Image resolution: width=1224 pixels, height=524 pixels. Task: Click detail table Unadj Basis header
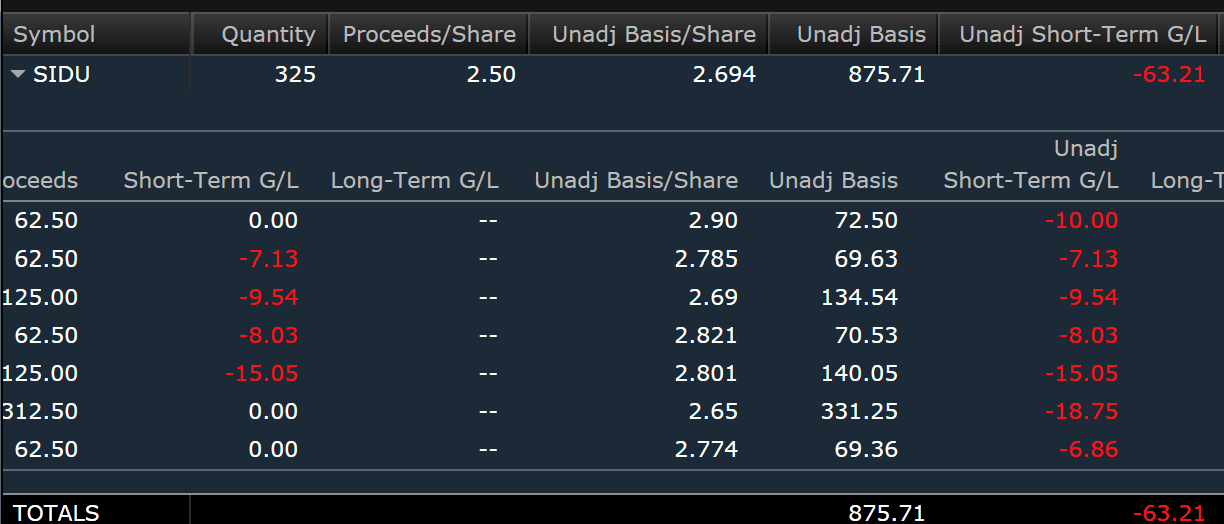pyautogui.click(x=833, y=181)
